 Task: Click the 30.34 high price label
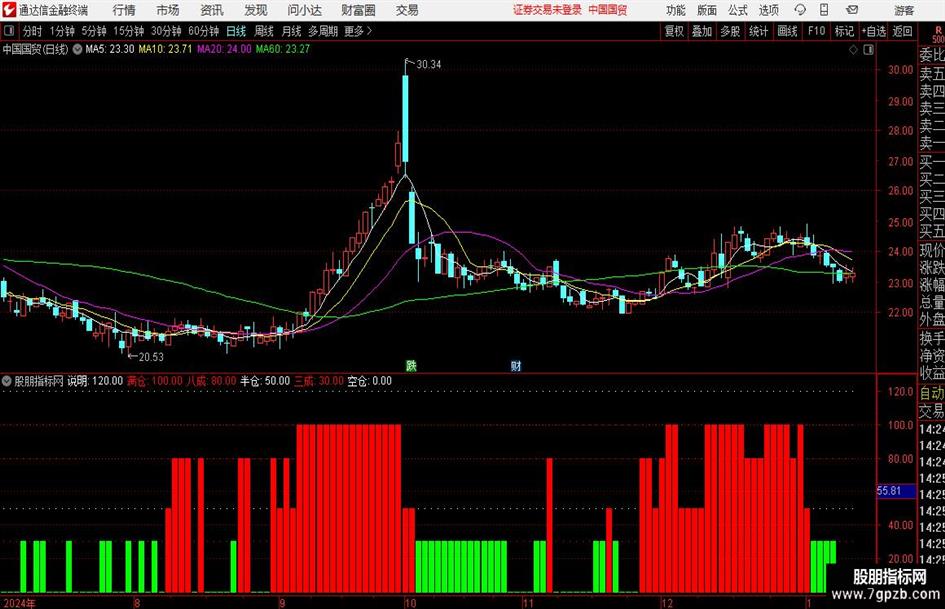point(429,65)
